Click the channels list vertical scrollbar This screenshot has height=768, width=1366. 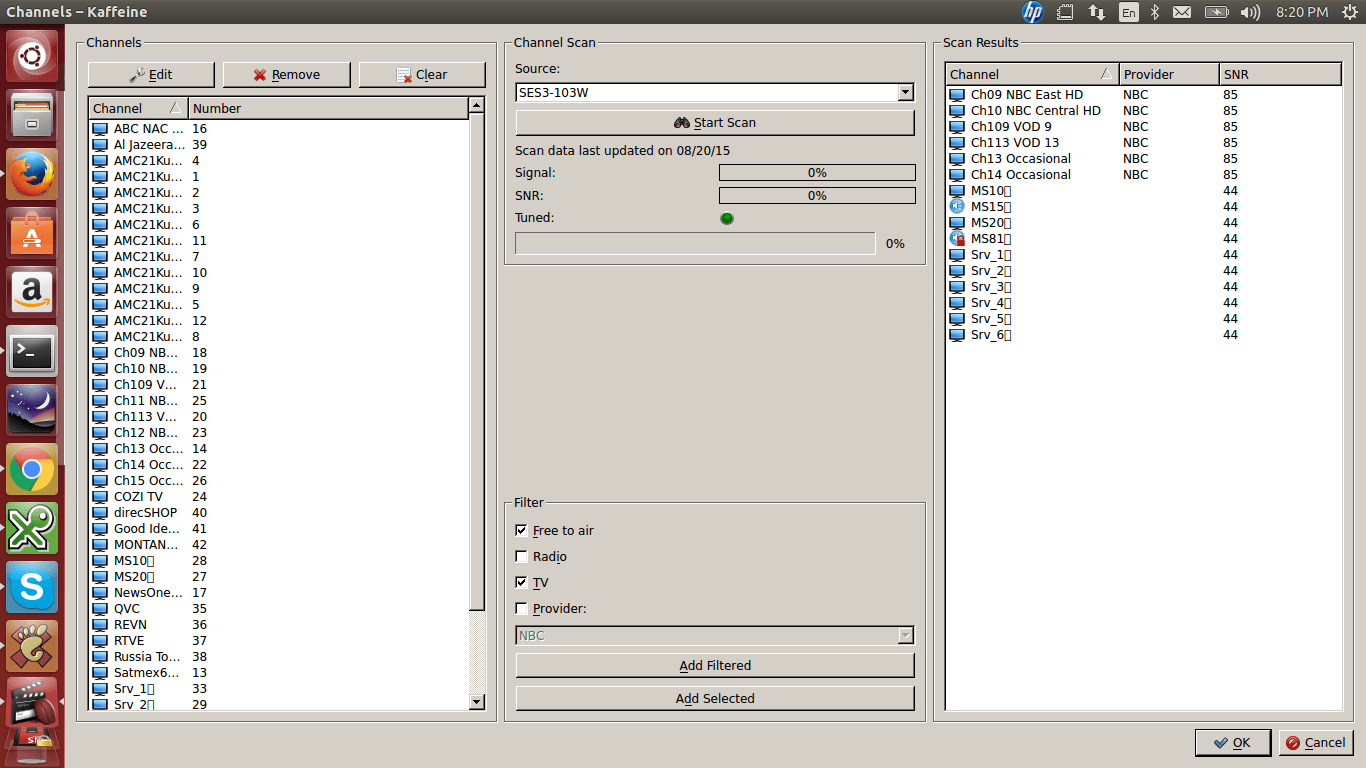pos(477,360)
